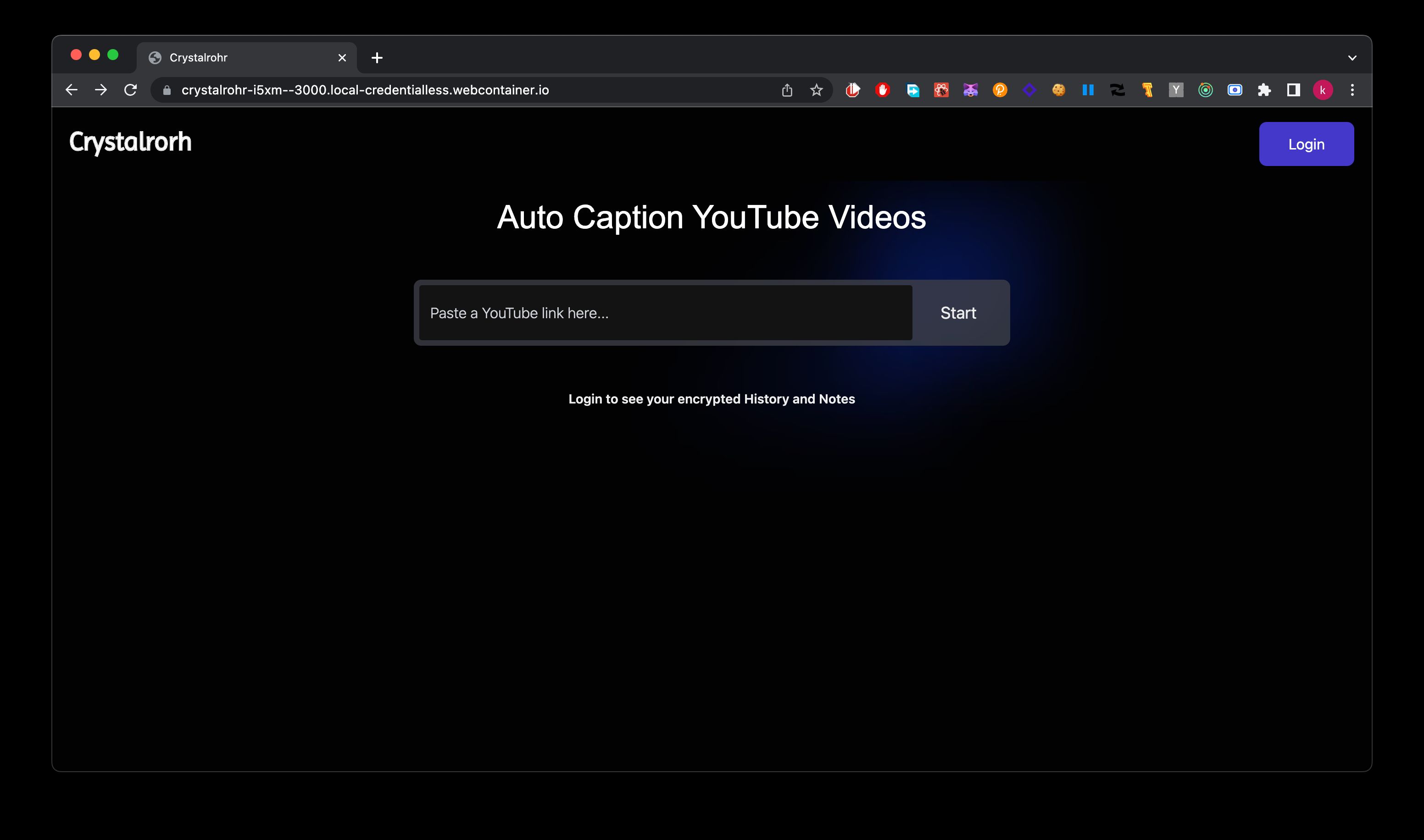This screenshot has width=1424, height=840.
Task: Click the browser back arrow
Action: tap(72, 90)
